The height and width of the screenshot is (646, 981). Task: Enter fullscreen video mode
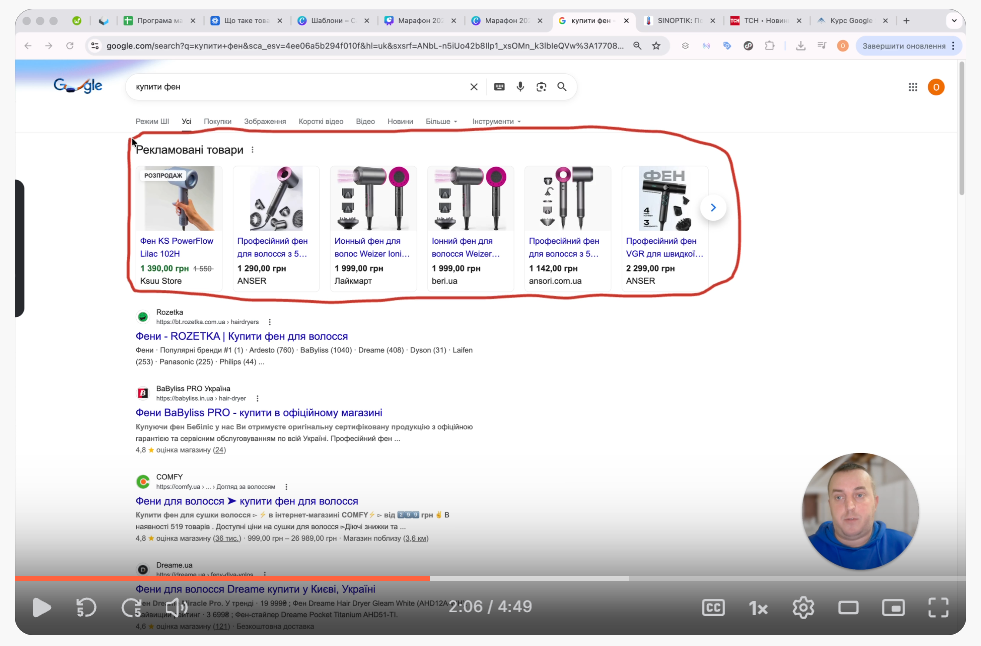pos(938,607)
